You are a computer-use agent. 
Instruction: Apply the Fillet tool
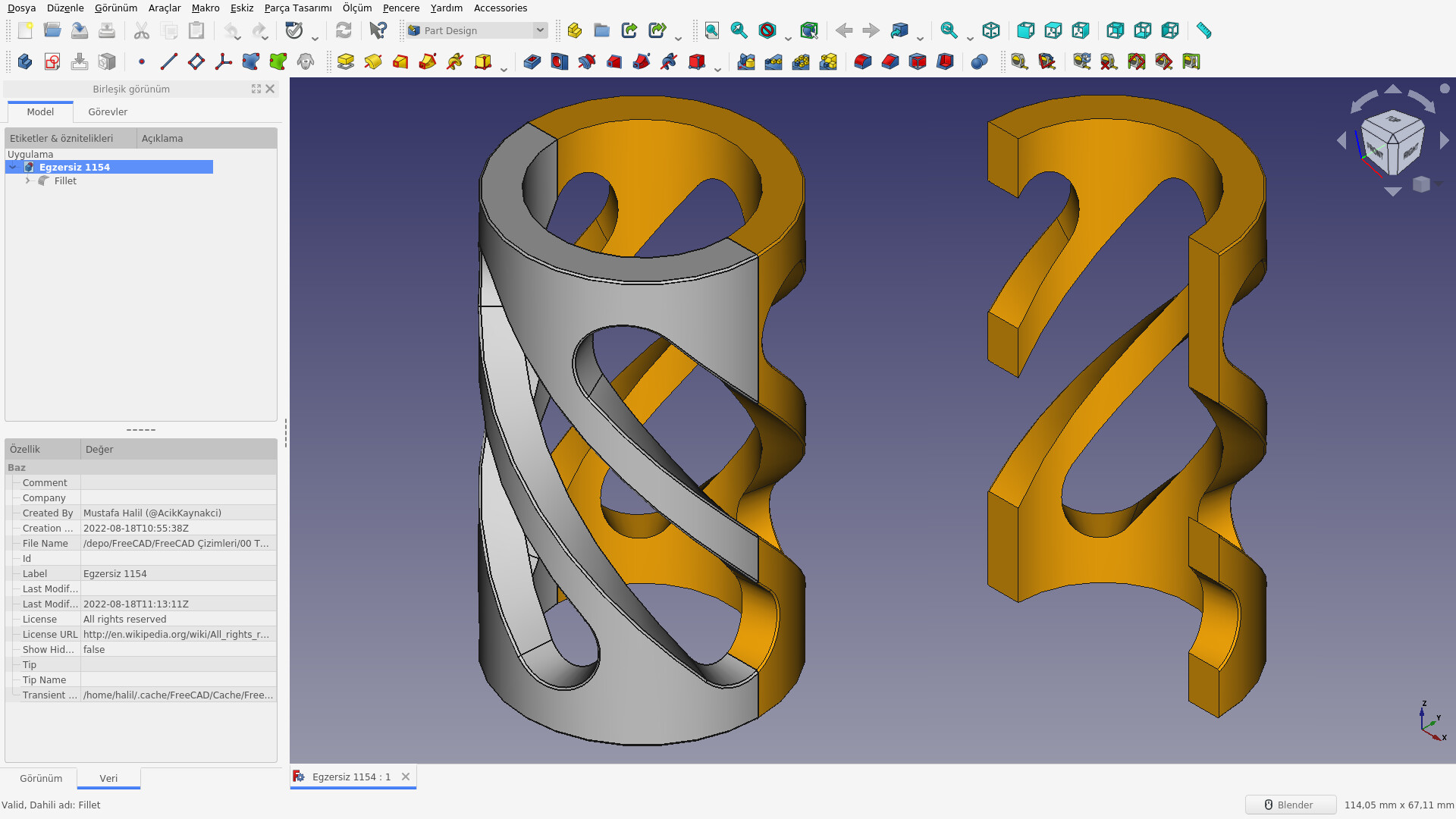[863, 61]
